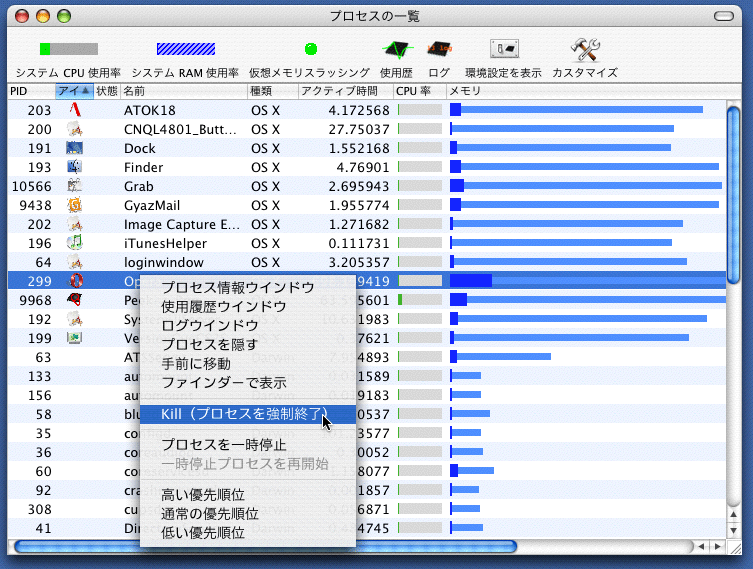This screenshot has height=569, width=753.
Task: Click the Dock process name
Action: 139,148
